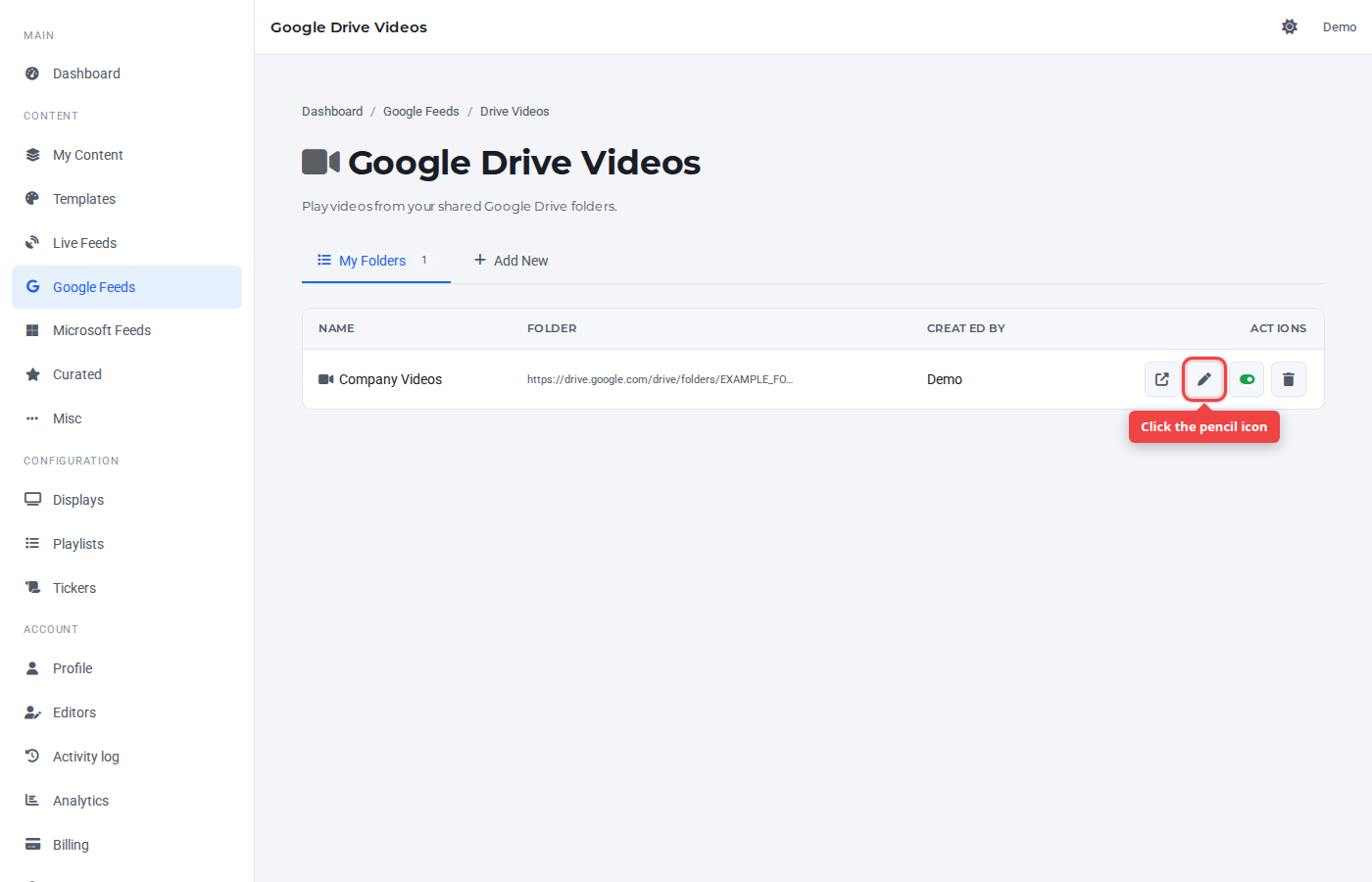Open the Editors account page
The image size is (1372, 882).
click(x=126, y=712)
